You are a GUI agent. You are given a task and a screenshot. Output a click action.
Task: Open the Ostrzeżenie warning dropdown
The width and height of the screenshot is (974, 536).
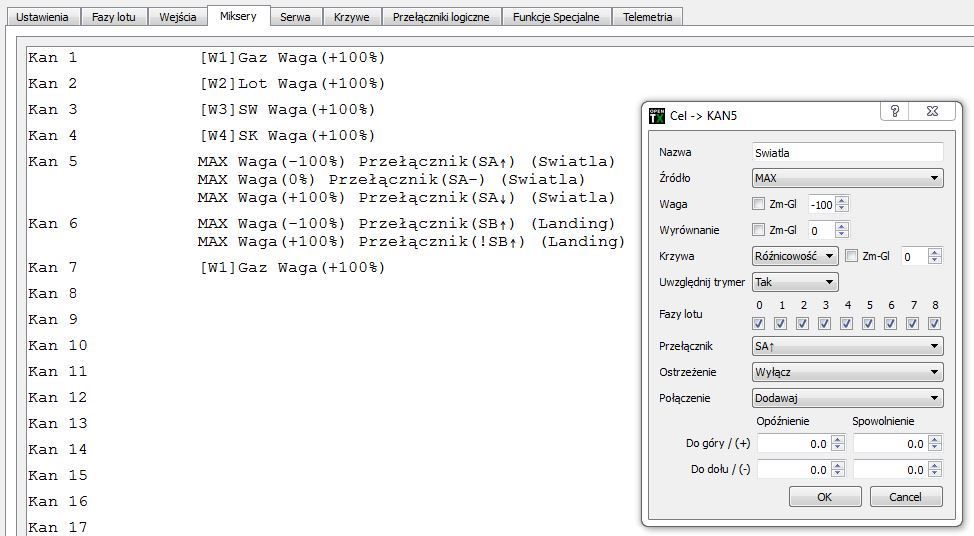point(847,372)
